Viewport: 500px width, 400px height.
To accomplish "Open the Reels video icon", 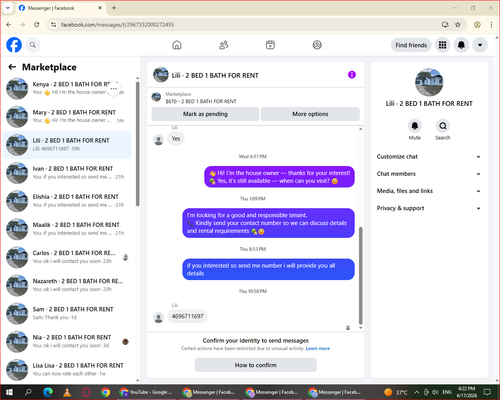I will pyautogui.click(x=270, y=45).
